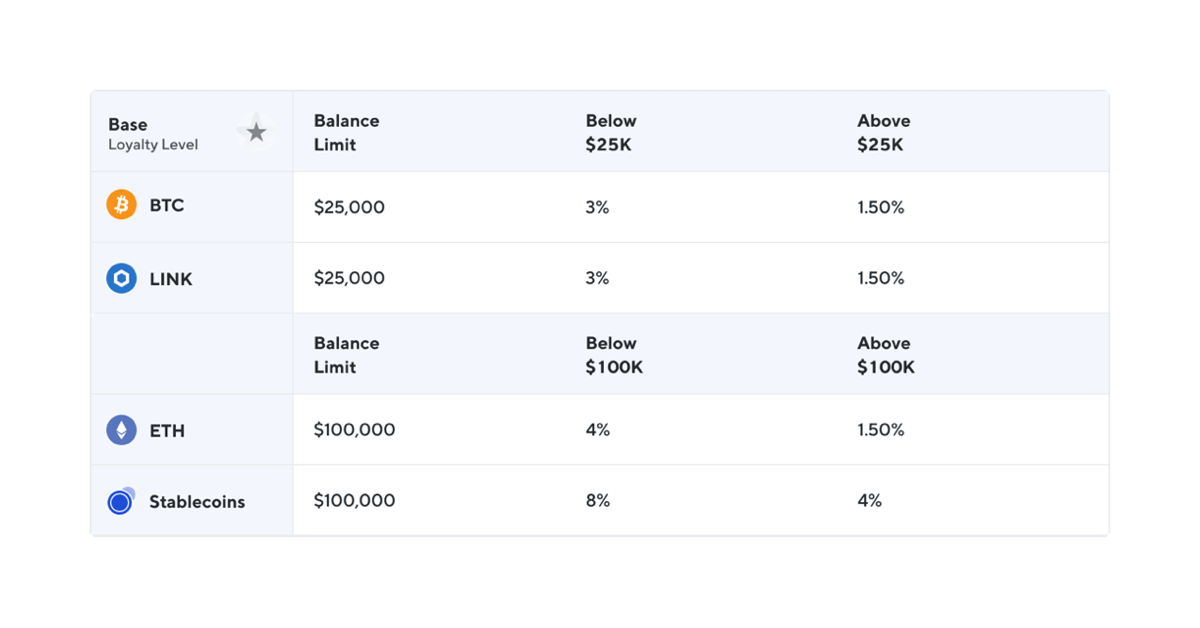
Task: Click the top Balance Limit column header
Action: pyautogui.click(x=346, y=132)
